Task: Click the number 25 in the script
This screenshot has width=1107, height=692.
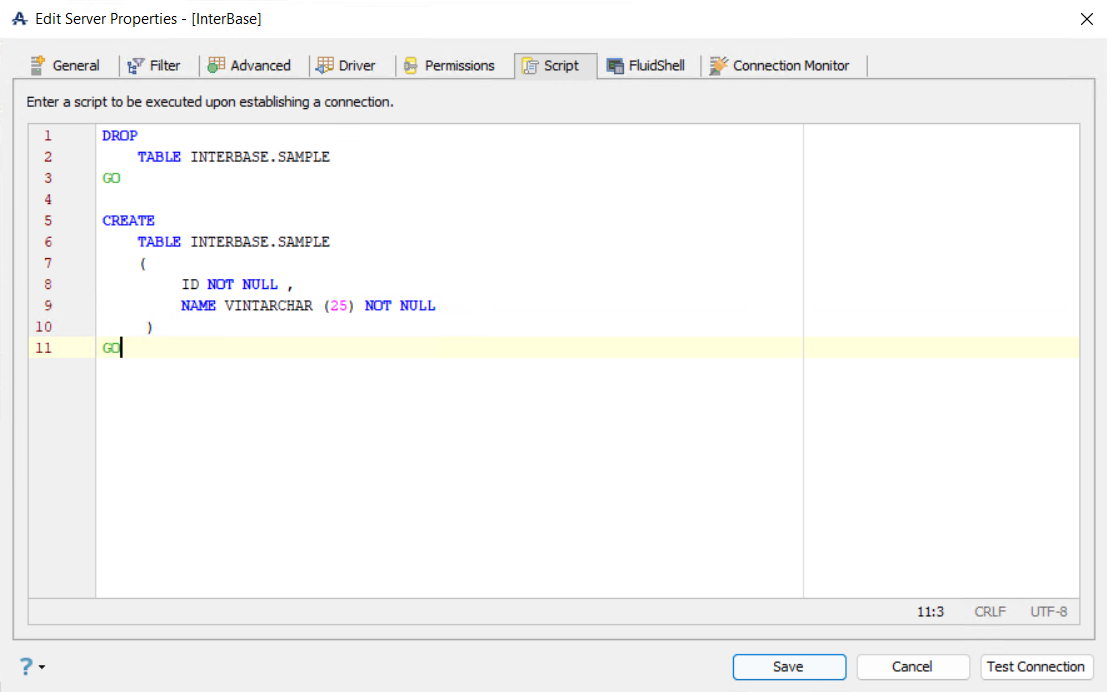Action: tap(339, 305)
